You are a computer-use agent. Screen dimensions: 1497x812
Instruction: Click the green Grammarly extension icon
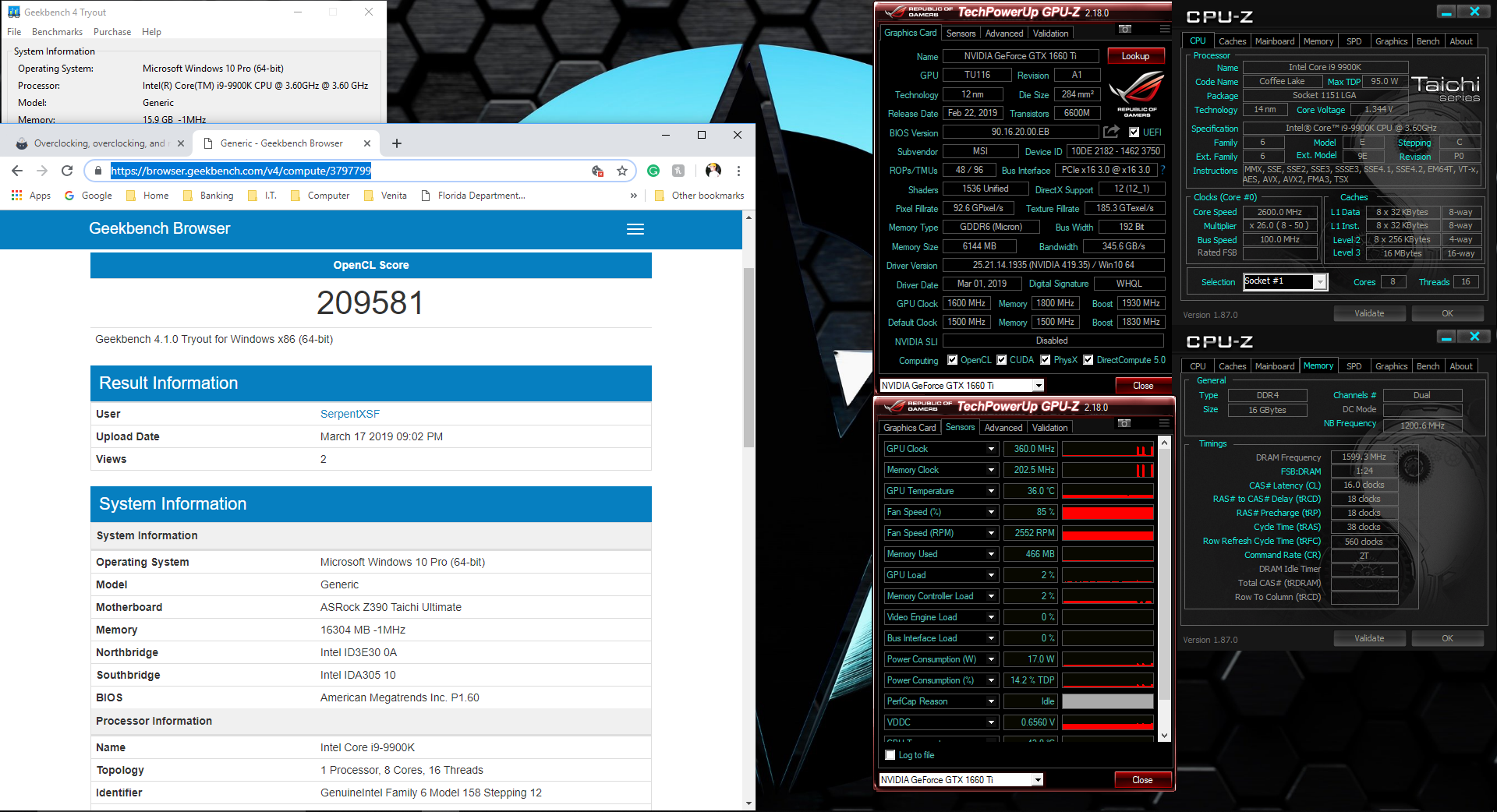pos(653,171)
